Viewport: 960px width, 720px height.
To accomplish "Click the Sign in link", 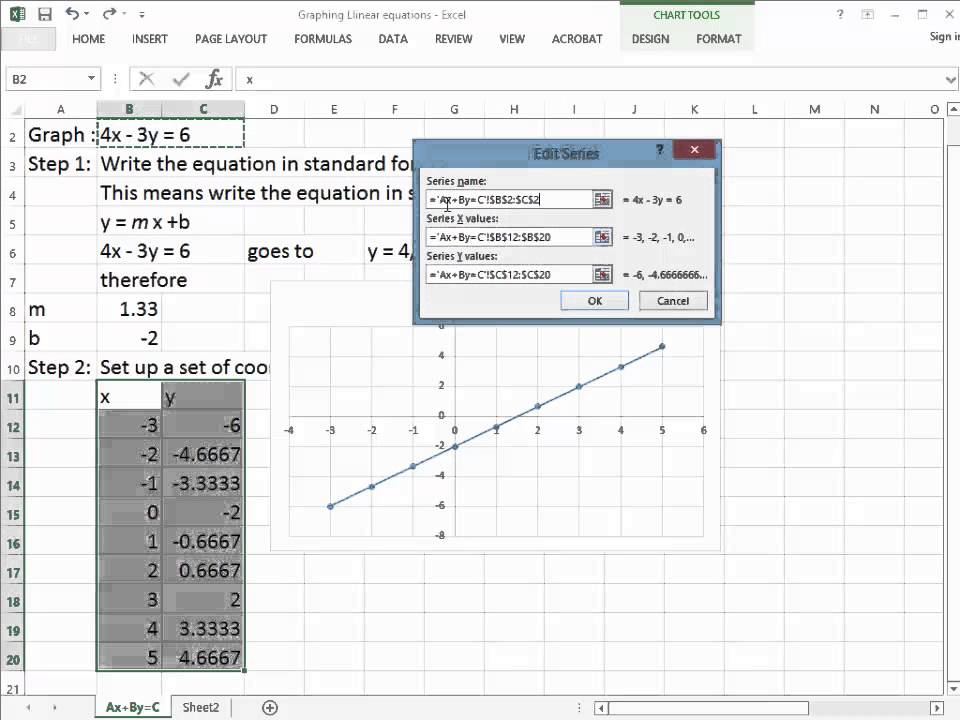I will pos(944,37).
